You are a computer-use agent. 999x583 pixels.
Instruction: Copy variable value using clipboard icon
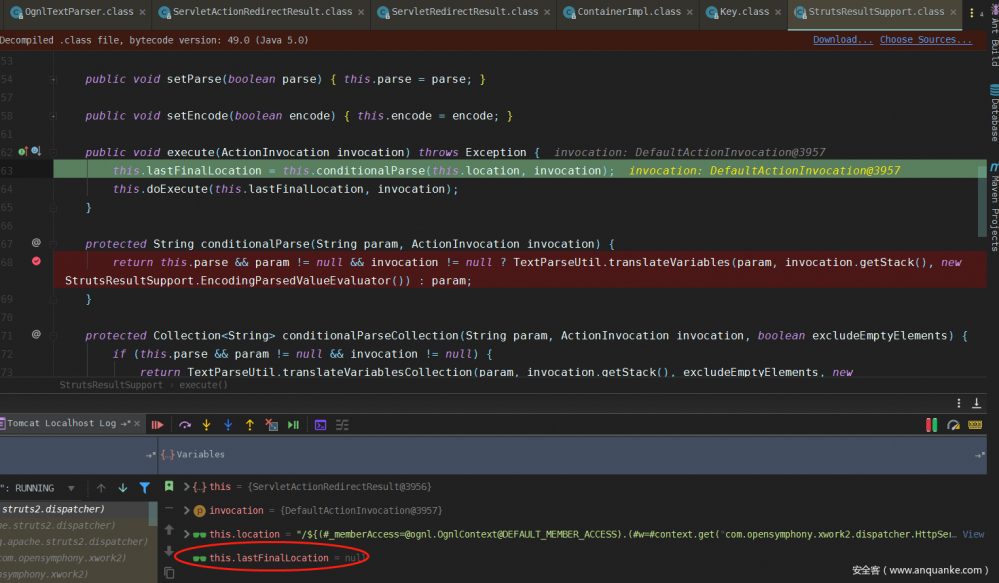click(x=170, y=573)
